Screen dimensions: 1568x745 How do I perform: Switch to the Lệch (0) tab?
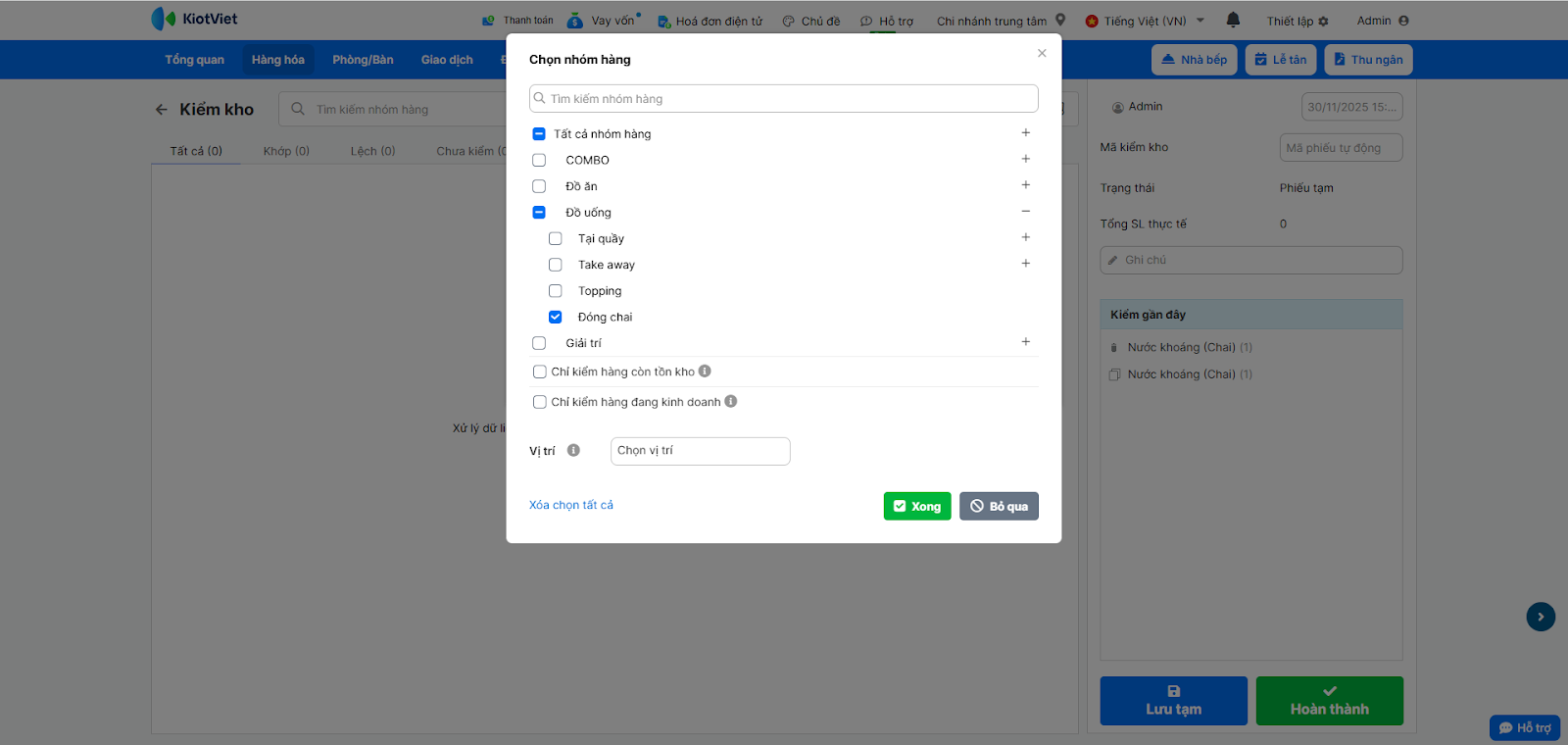coord(372,151)
